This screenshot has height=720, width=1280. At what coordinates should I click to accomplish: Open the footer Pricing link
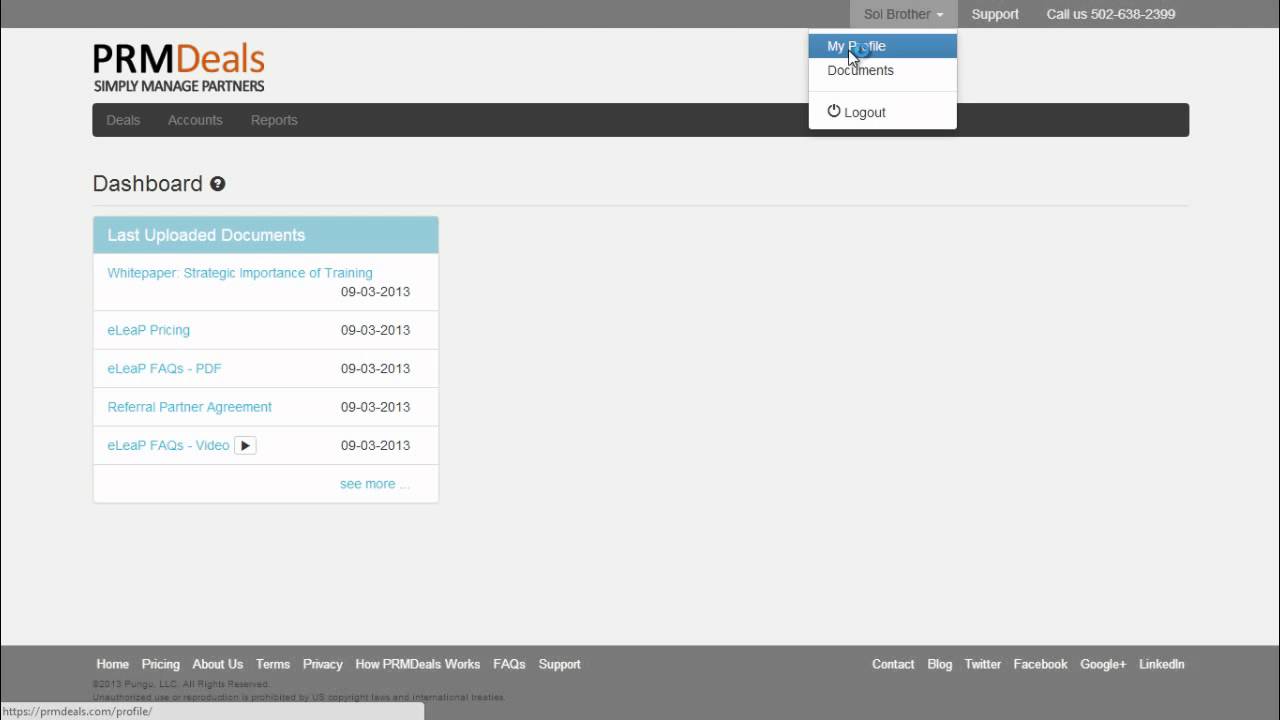(160, 664)
